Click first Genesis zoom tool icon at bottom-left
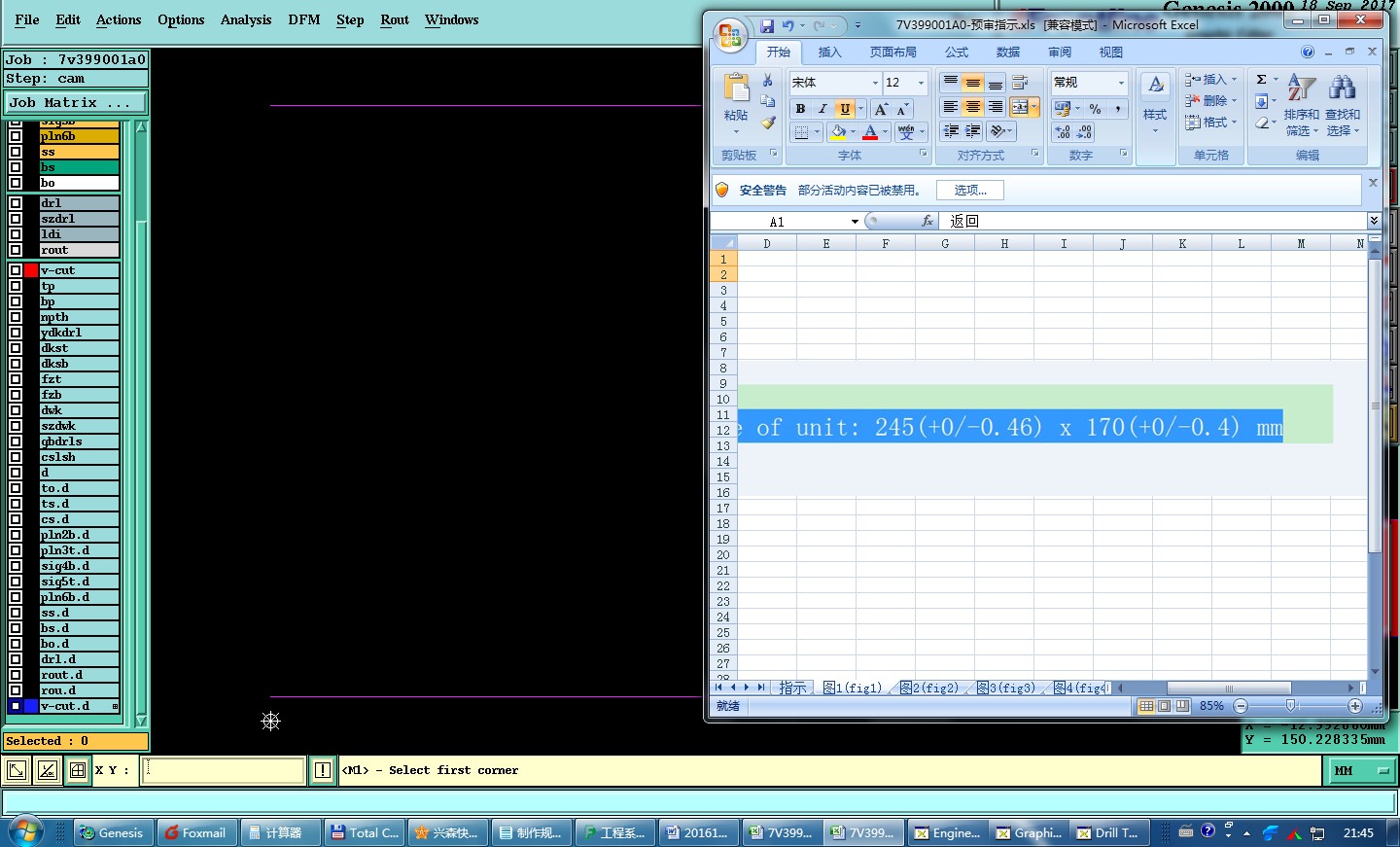 pos(17,771)
